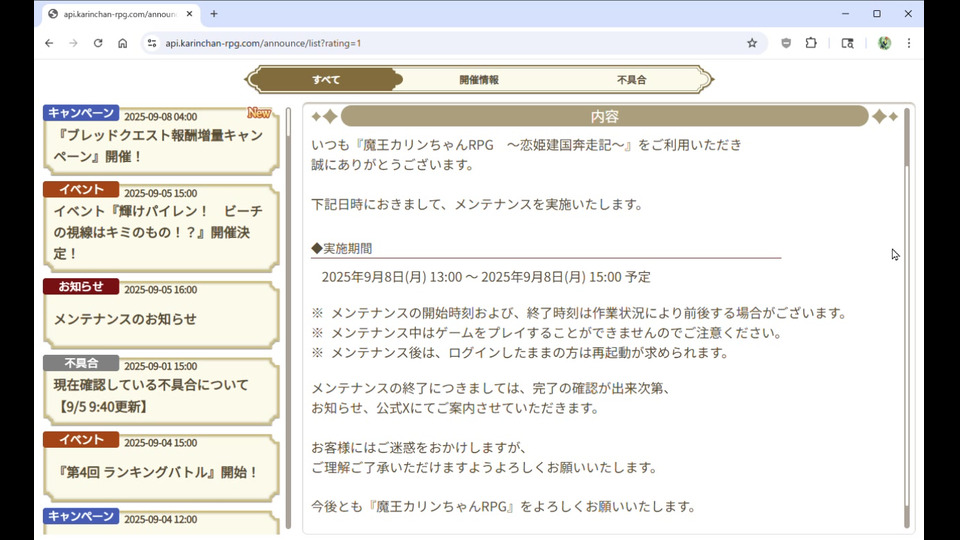
Task: Minimize the browser window
Action: click(846, 13)
